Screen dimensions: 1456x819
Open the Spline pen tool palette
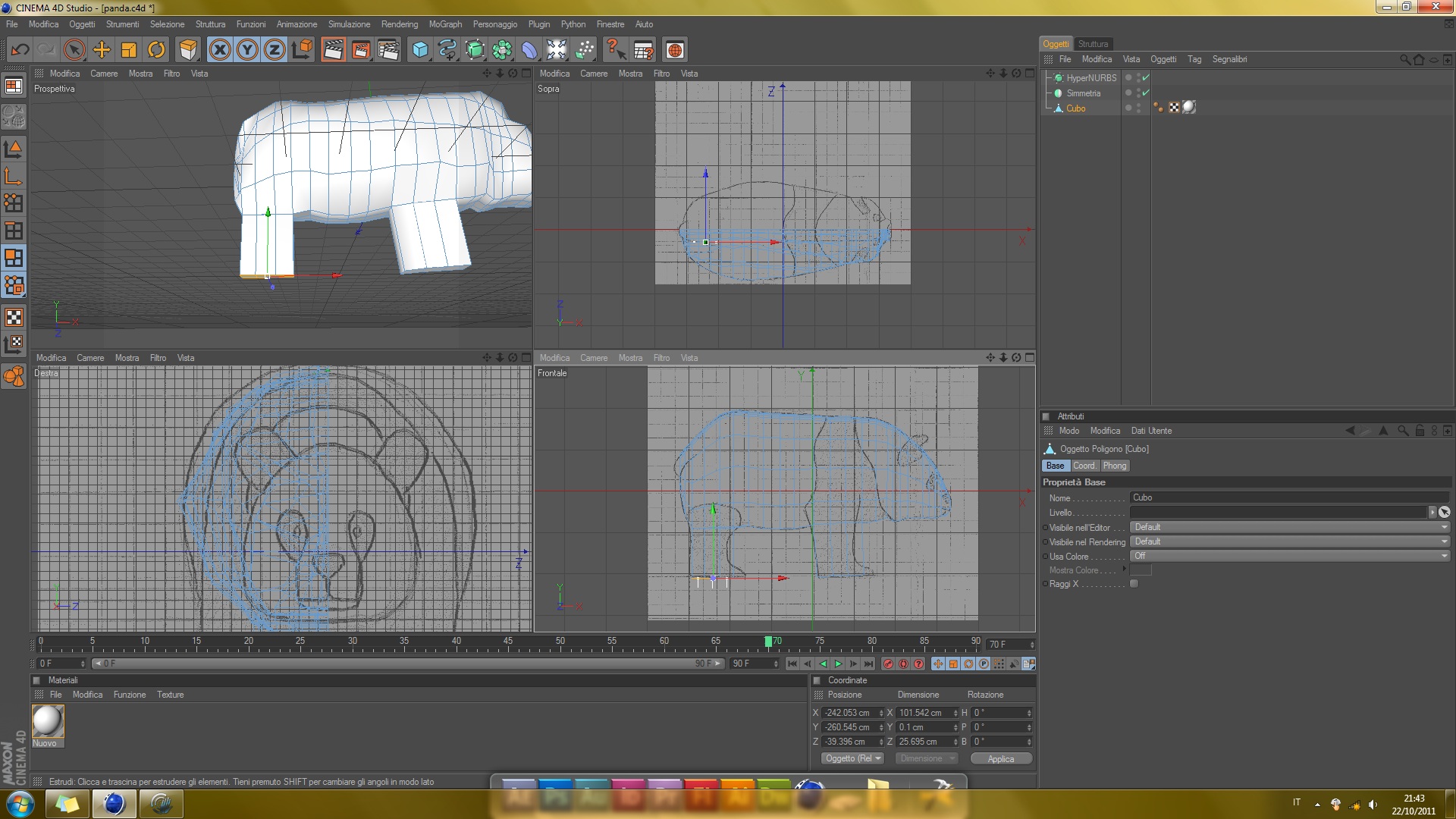(447, 50)
